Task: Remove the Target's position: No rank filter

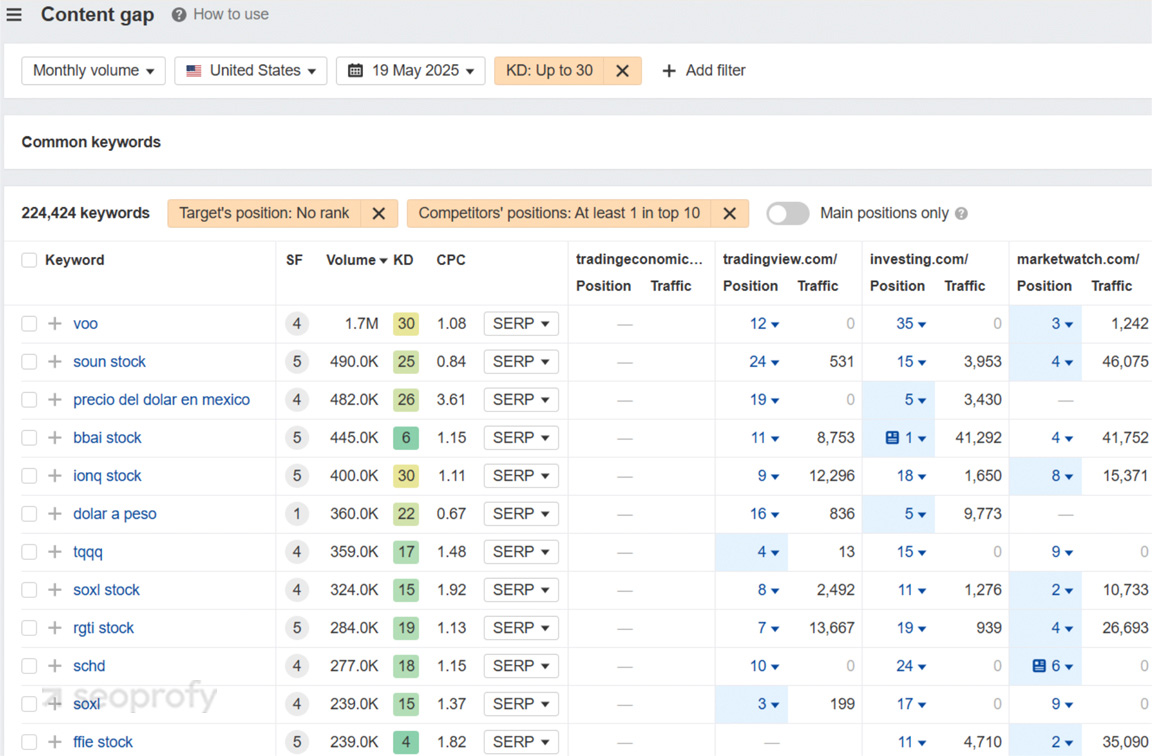Action: (378, 213)
